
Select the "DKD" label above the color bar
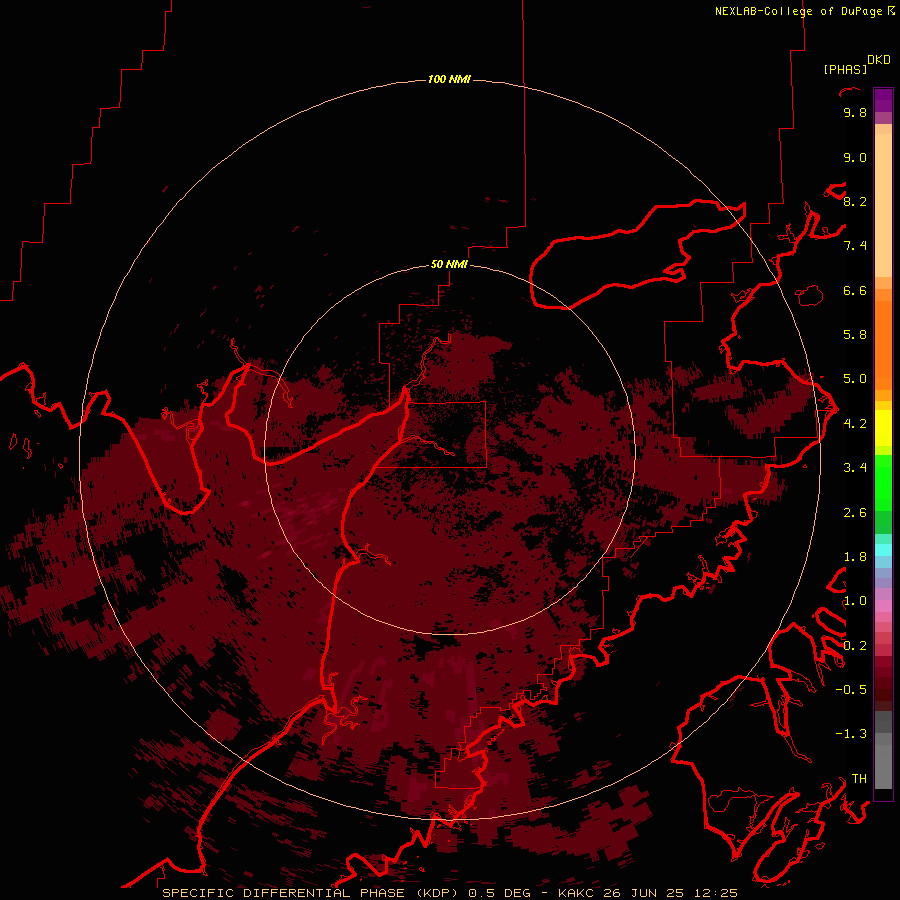879,60
